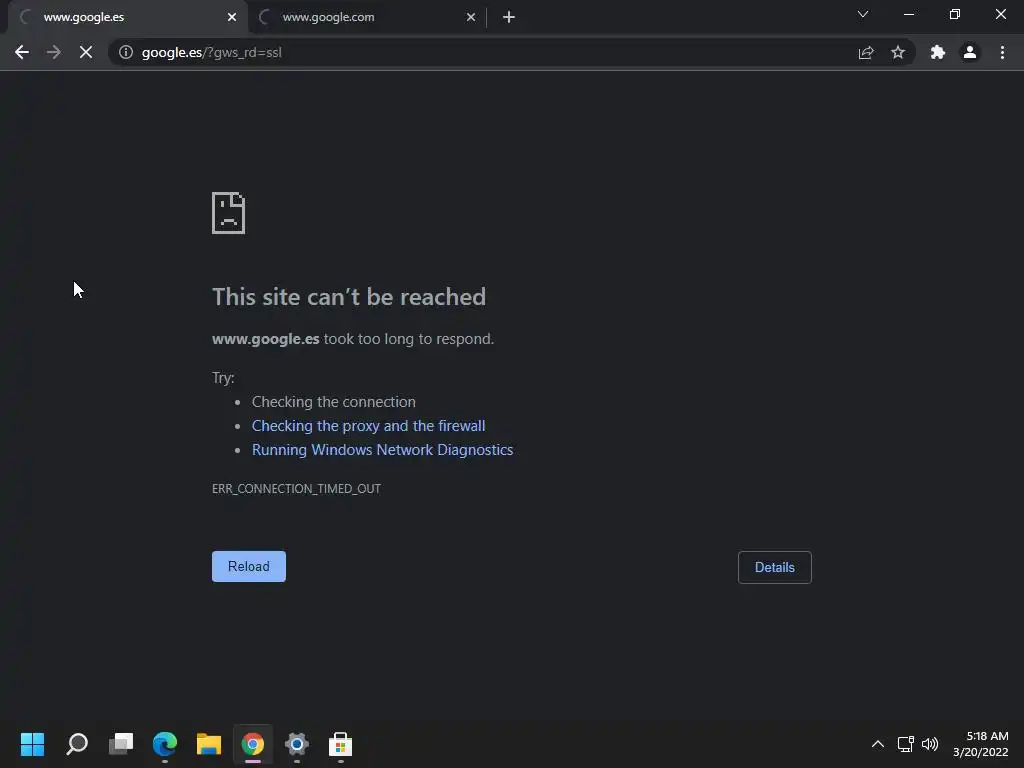The width and height of the screenshot is (1024, 768).
Task: Click the forward navigation arrow
Action: (54, 52)
